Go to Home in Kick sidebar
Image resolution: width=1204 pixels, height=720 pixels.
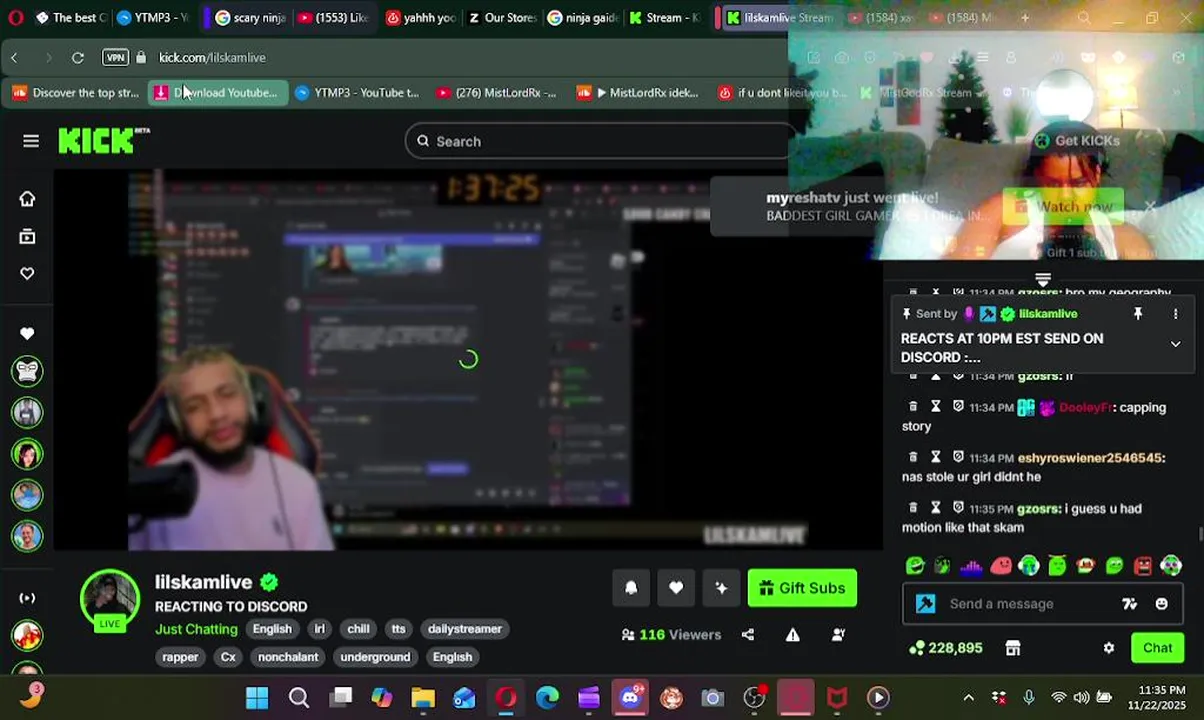click(x=27, y=199)
